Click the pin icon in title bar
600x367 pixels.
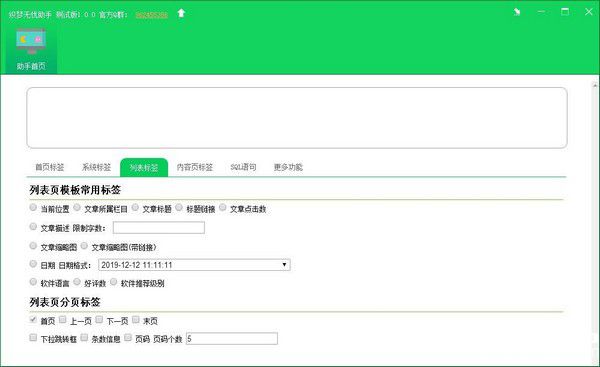coord(517,12)
